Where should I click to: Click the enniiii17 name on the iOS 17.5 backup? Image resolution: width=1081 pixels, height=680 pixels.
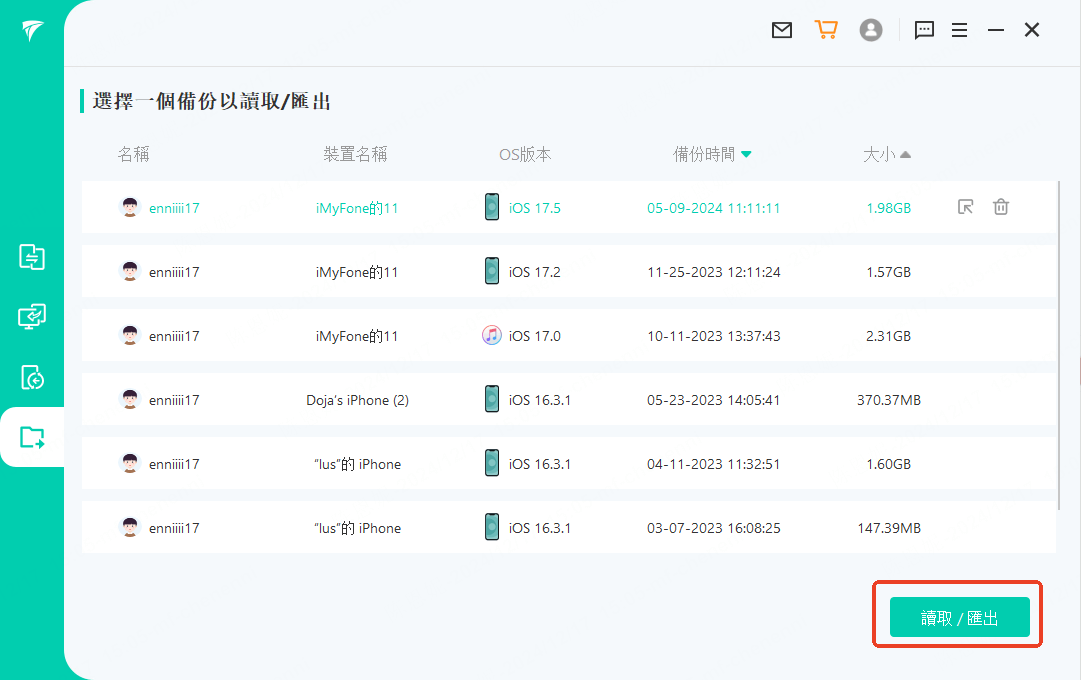click(x=175, y=207)
